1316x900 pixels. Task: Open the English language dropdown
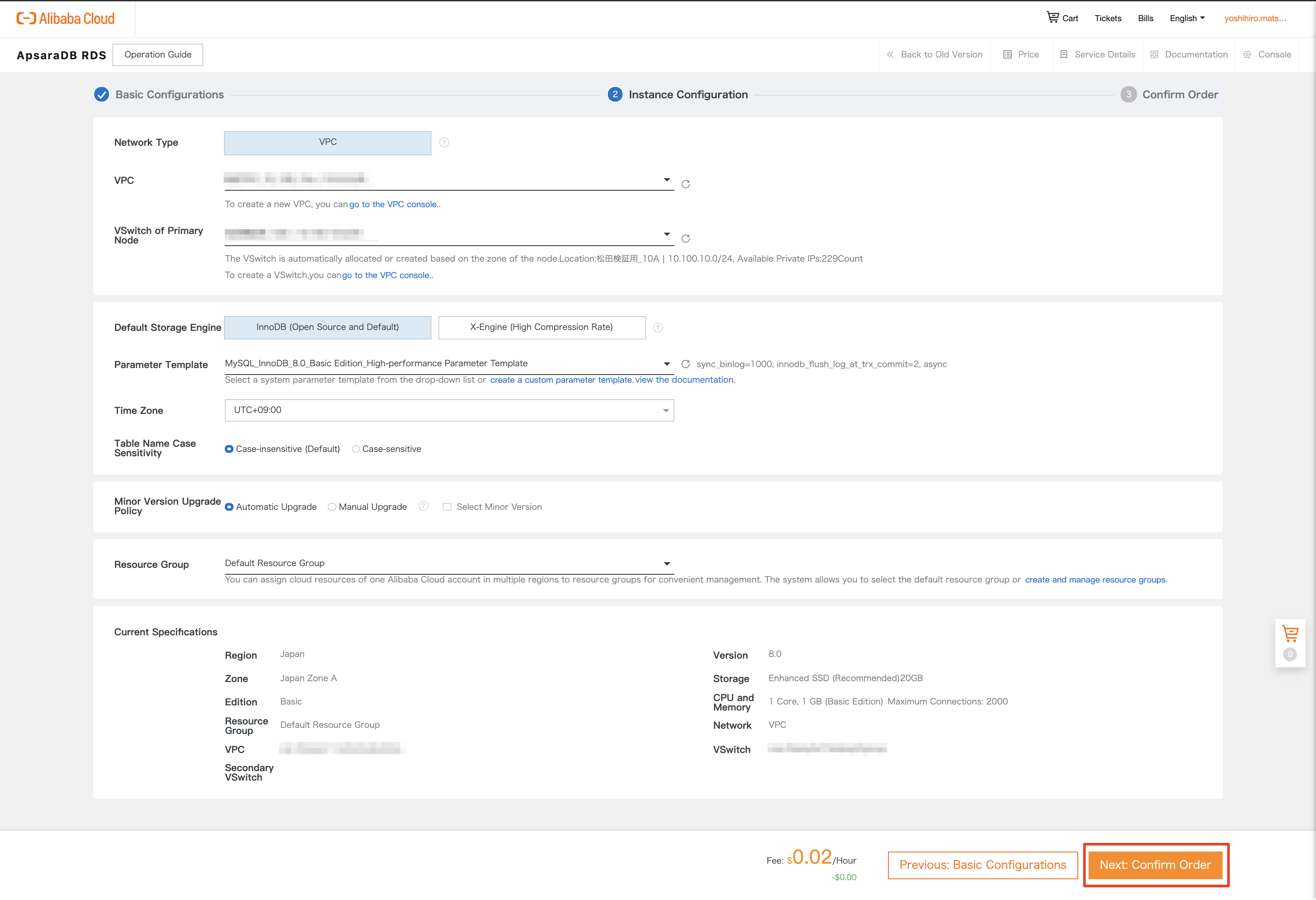pos(1187,18)
